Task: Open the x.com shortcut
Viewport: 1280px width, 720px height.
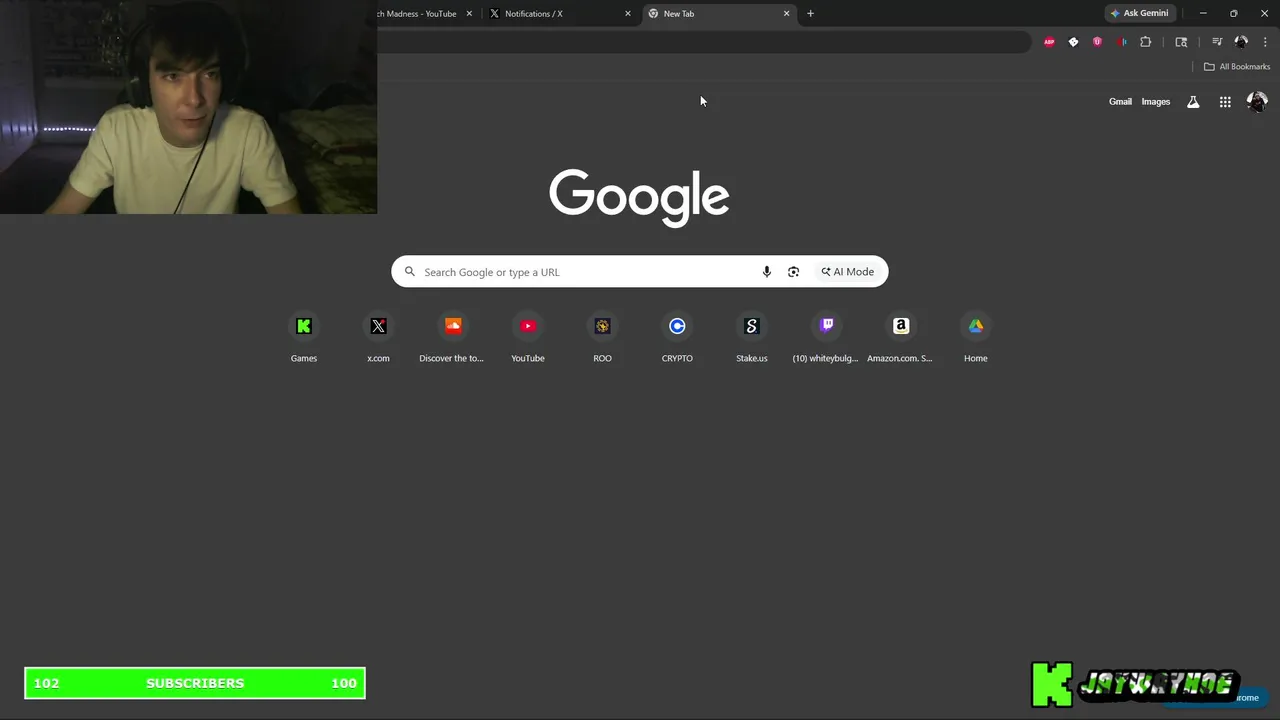Action: 378,337
